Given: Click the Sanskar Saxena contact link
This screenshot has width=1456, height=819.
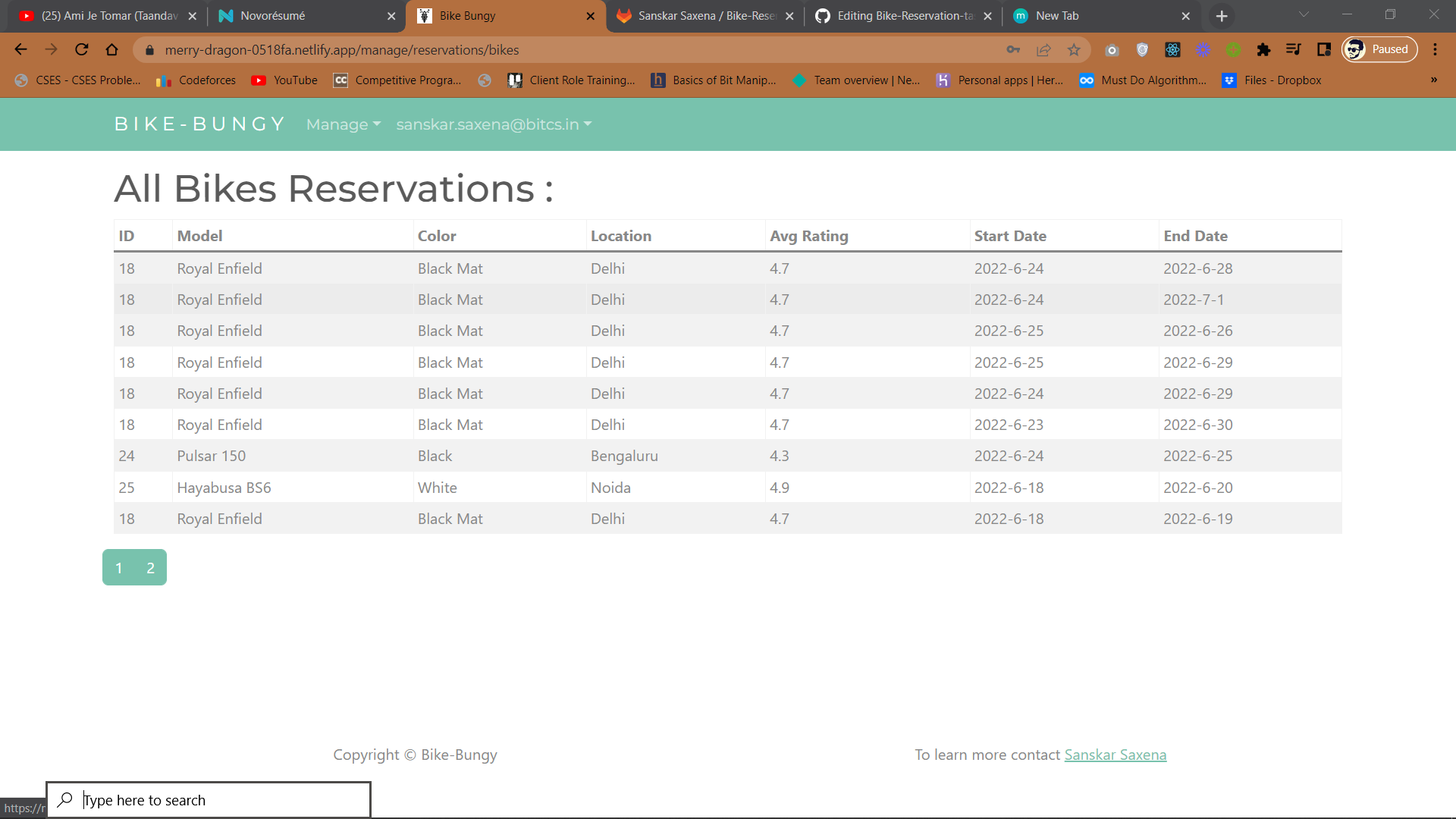Looking at the screenshot, I should [1115, 755].
